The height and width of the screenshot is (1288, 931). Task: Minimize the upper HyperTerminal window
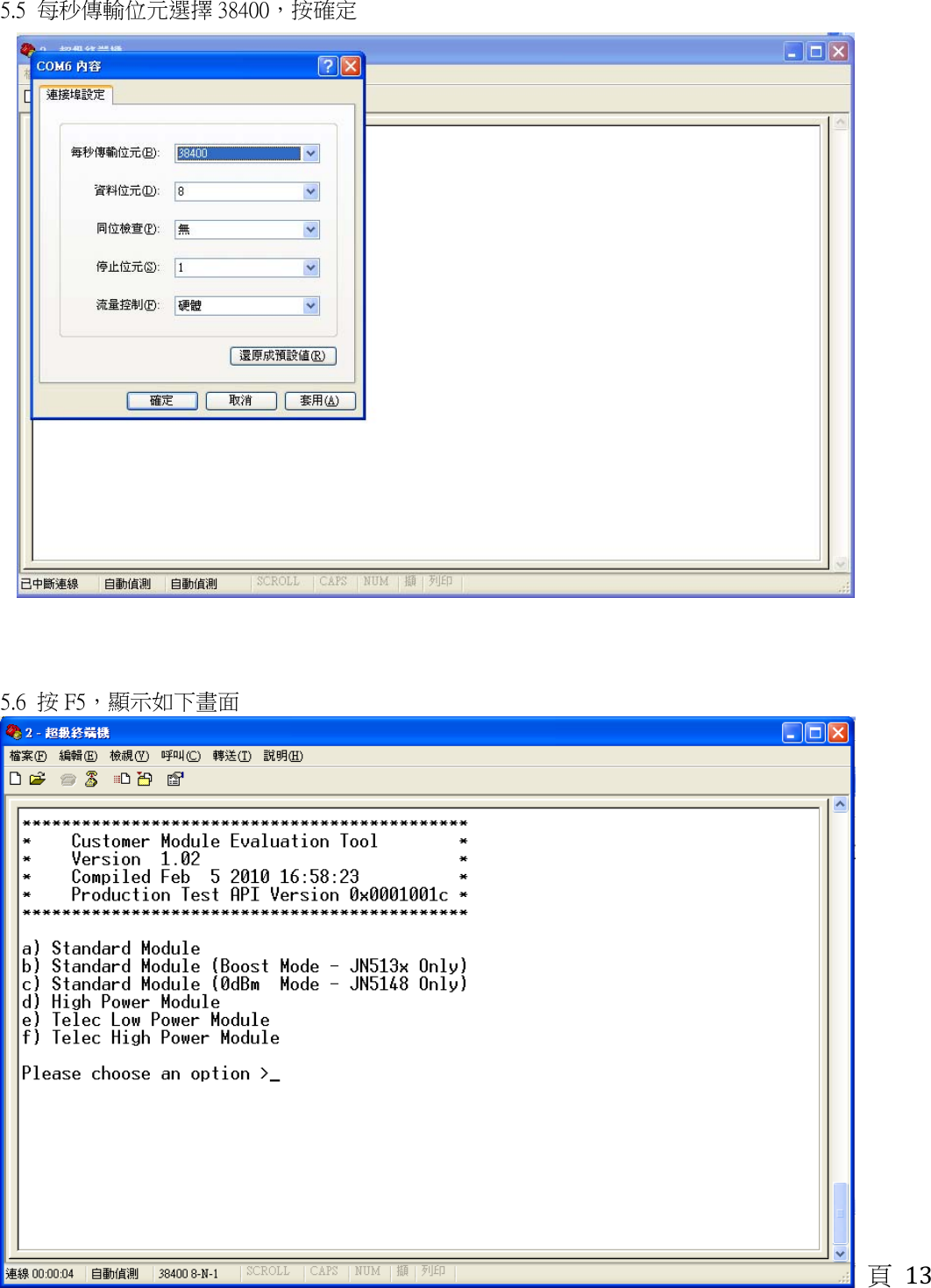point(793,52)
